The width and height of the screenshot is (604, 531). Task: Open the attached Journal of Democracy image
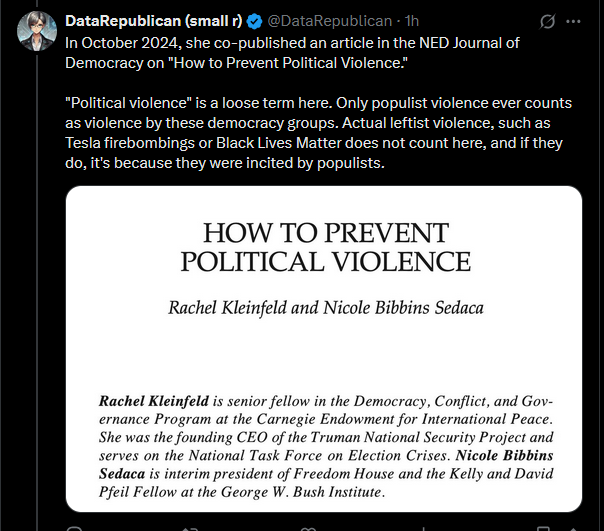pos(324,349)
